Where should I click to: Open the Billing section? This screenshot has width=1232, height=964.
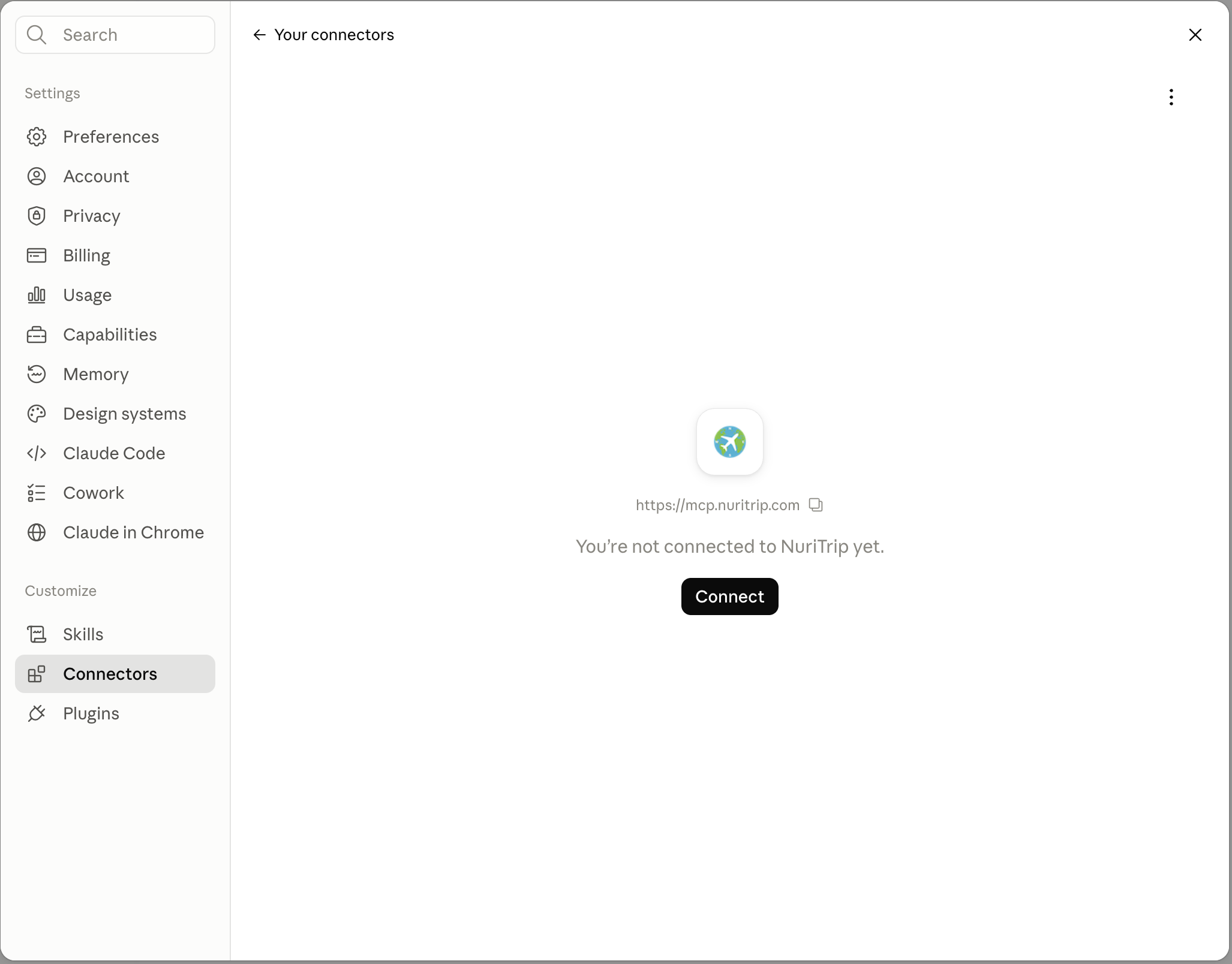click(x=115, y=255)
